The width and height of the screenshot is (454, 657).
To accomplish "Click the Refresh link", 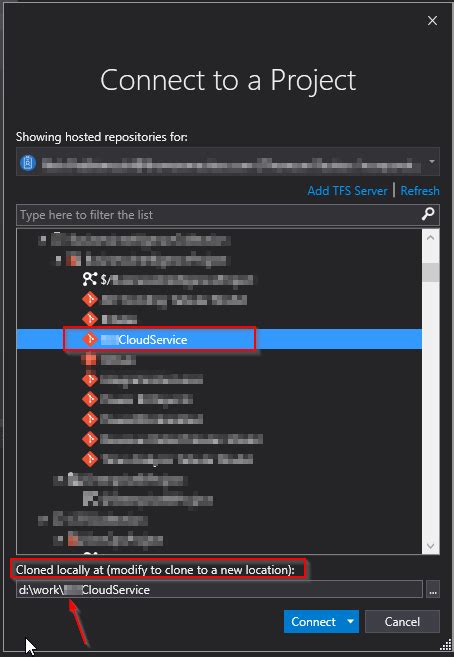I will click(420, 191).
